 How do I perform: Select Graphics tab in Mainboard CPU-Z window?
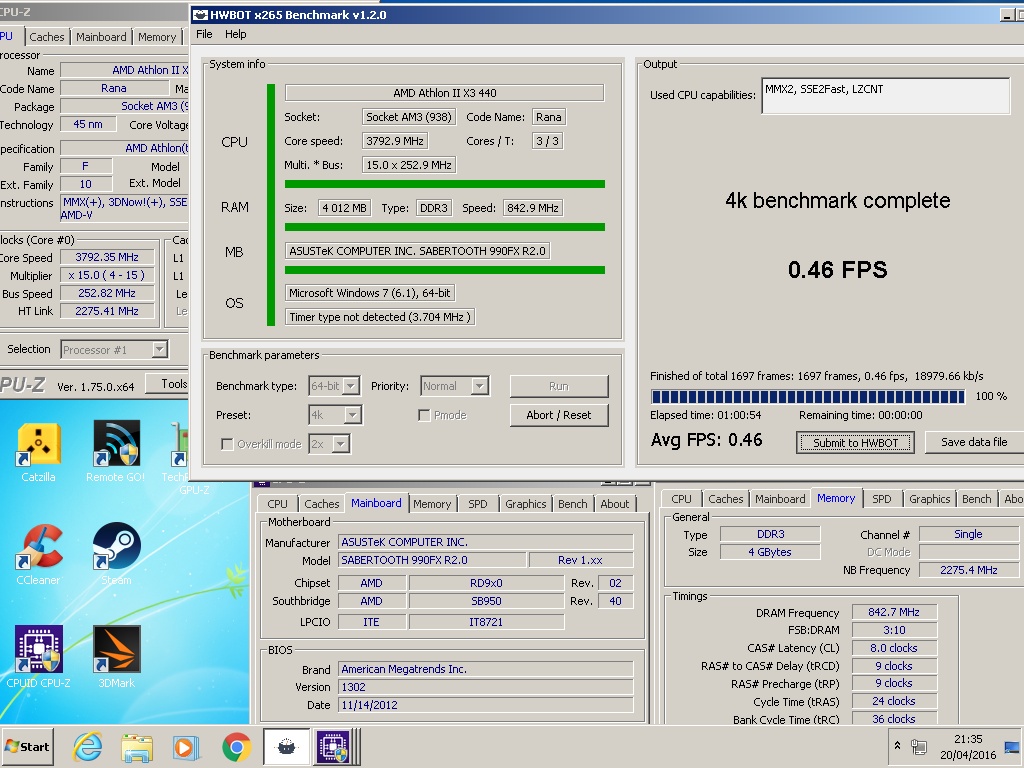pyautogui.click(x=525, y=504)
